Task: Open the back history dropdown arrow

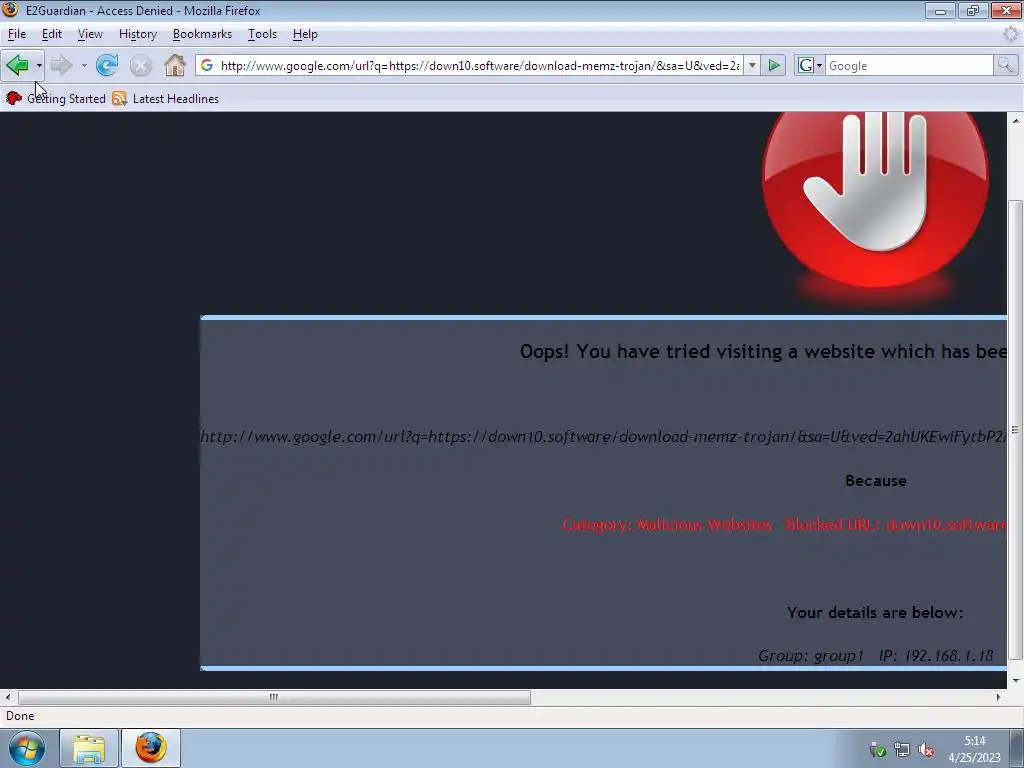Action: click(x=39, y=65)
